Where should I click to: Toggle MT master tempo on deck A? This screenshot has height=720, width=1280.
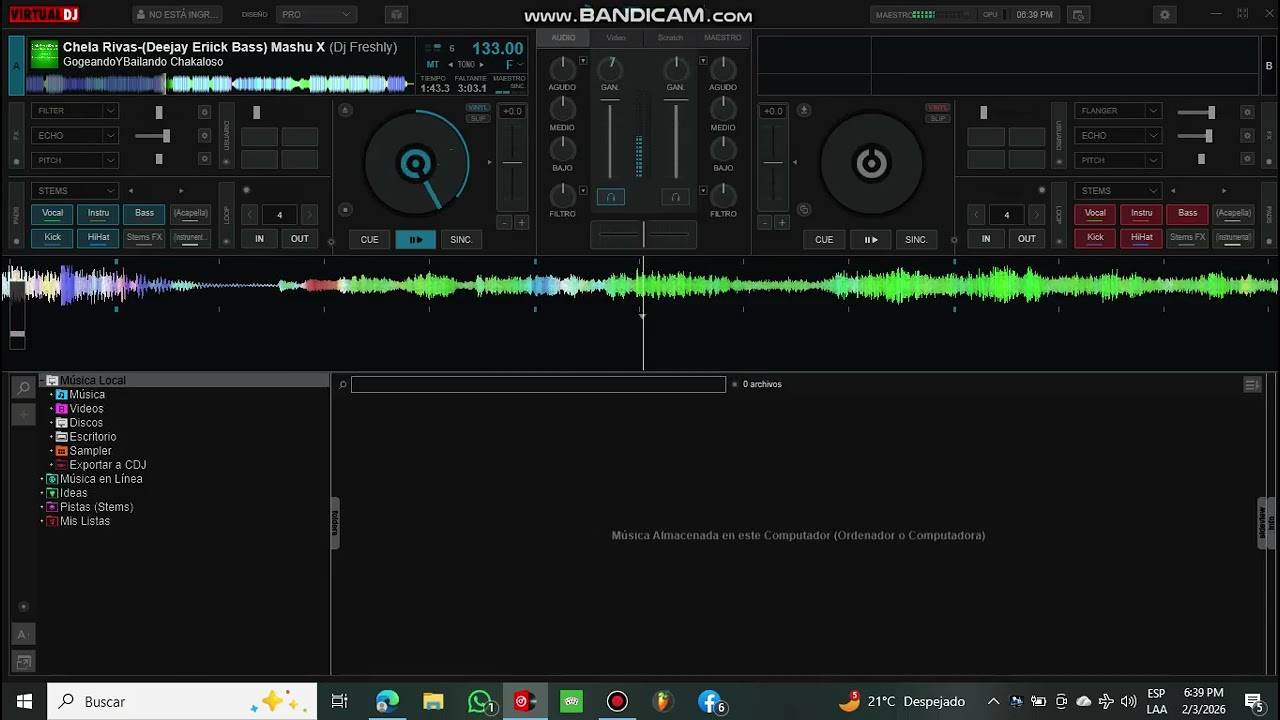point(433,64)
